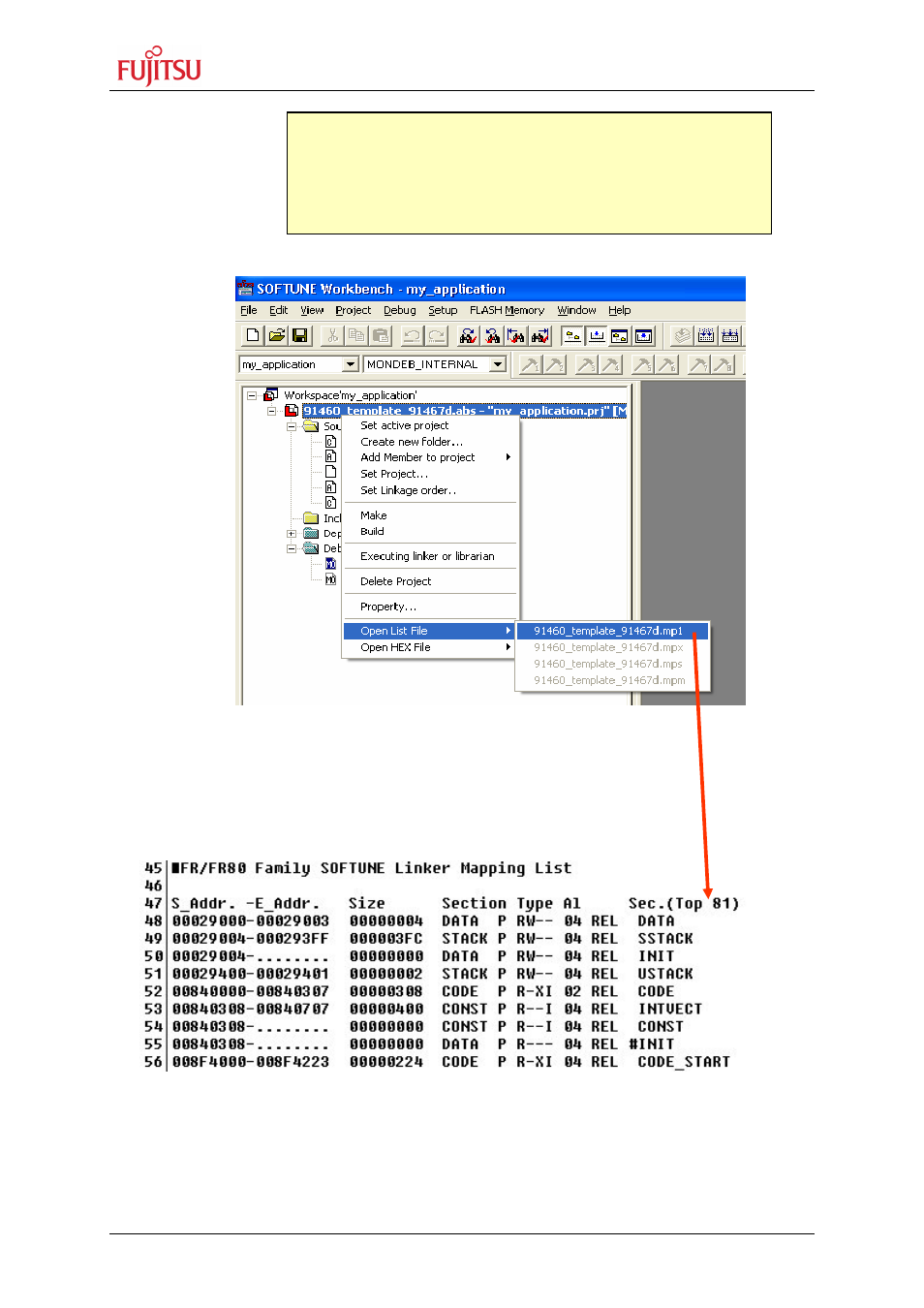This screenshot has height=1308, width=924.
Task: Click the Cut scissors toolbar icon
Action: click(333, 335)
